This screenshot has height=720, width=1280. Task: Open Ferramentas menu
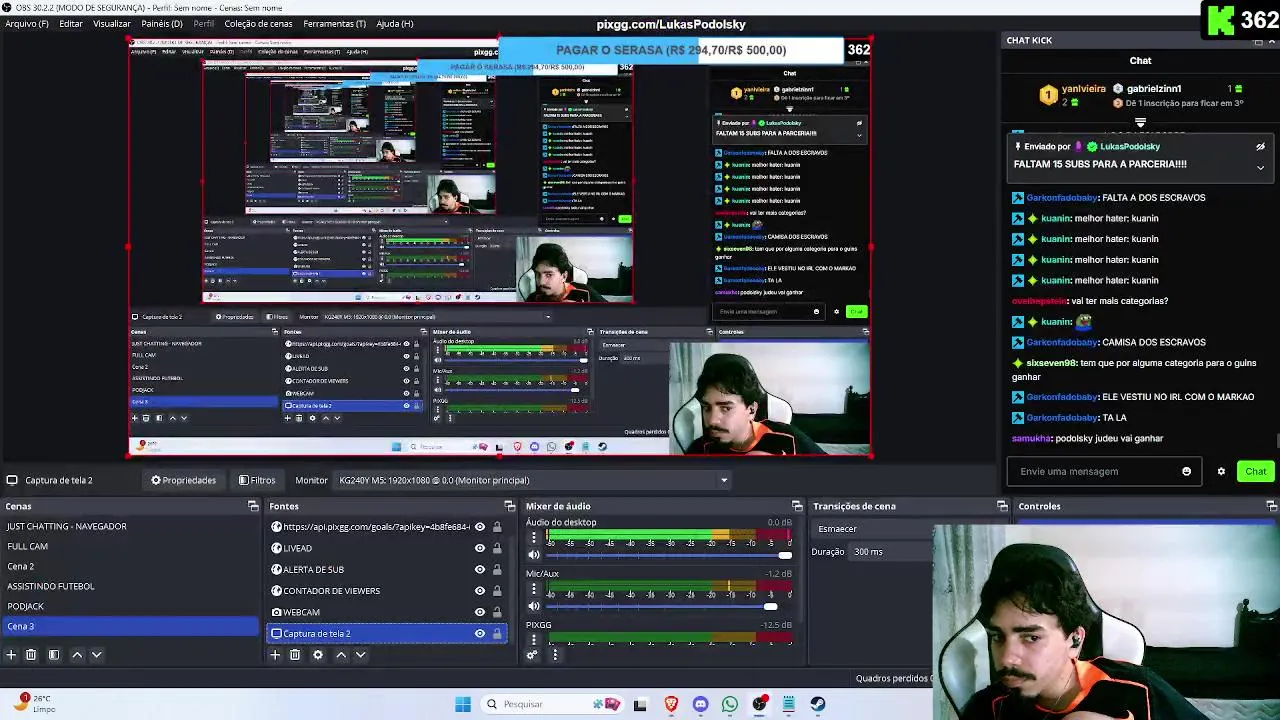(334, 23)
